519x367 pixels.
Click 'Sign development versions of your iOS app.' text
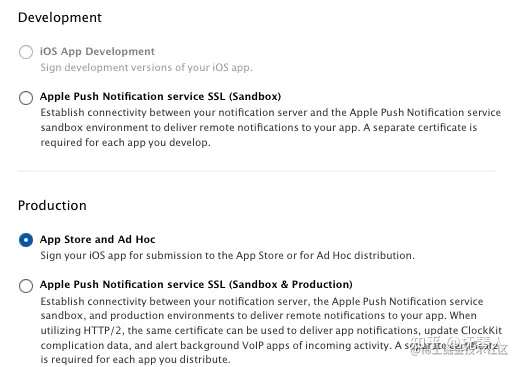pyautogui.click(x=146, y=67)
